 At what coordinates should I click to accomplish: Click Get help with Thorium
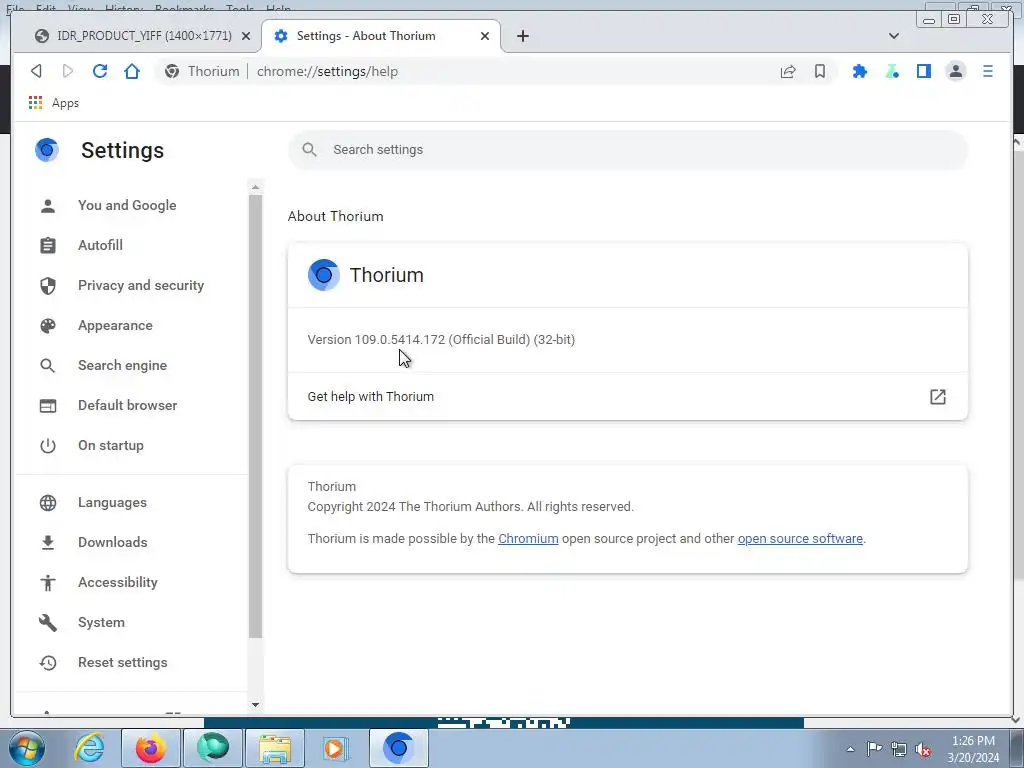pyautogui.click(x=628, y=396)
